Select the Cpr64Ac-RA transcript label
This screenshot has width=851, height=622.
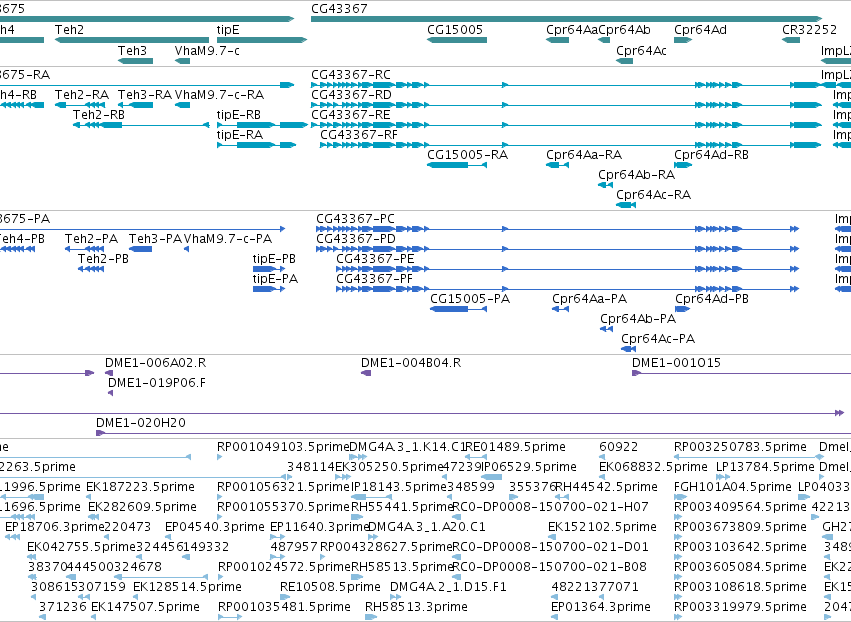[653, 195]
